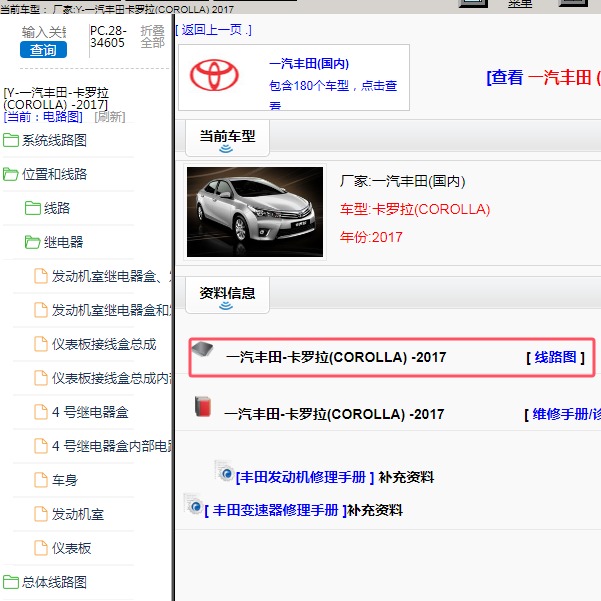The width and height of the screenshot is (601, 601).
Task: Click folder icon beside 总体线路图
Action: click(11, 582)
